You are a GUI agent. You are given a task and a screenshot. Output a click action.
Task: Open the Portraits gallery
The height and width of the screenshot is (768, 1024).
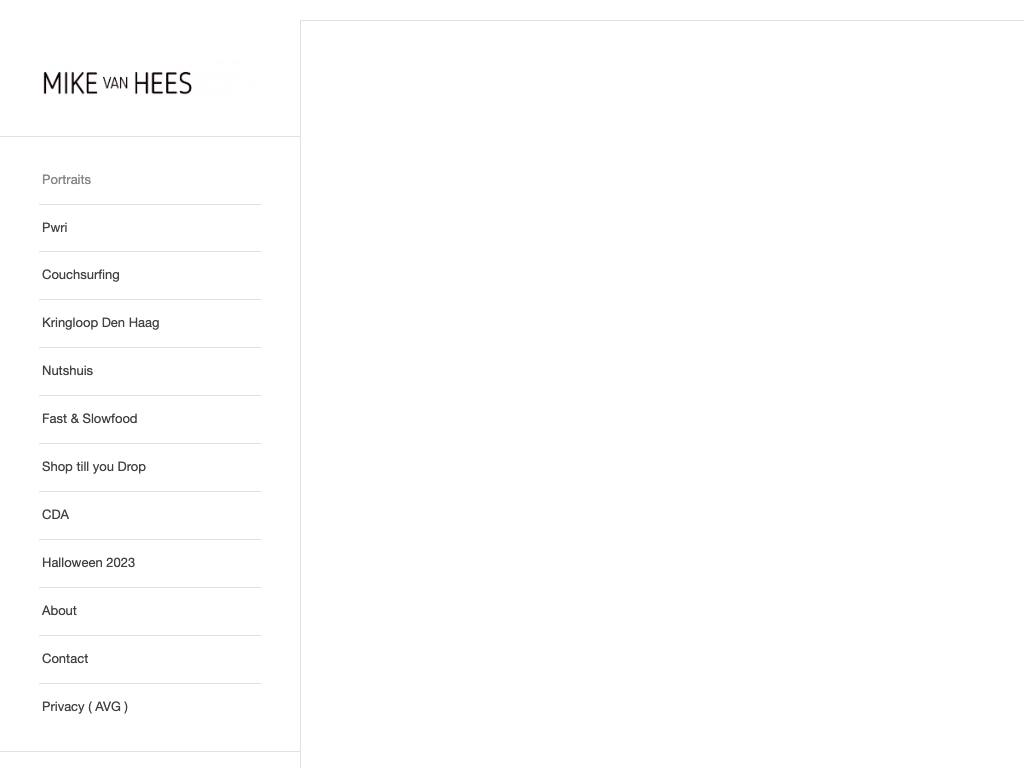tap(66, 180)
